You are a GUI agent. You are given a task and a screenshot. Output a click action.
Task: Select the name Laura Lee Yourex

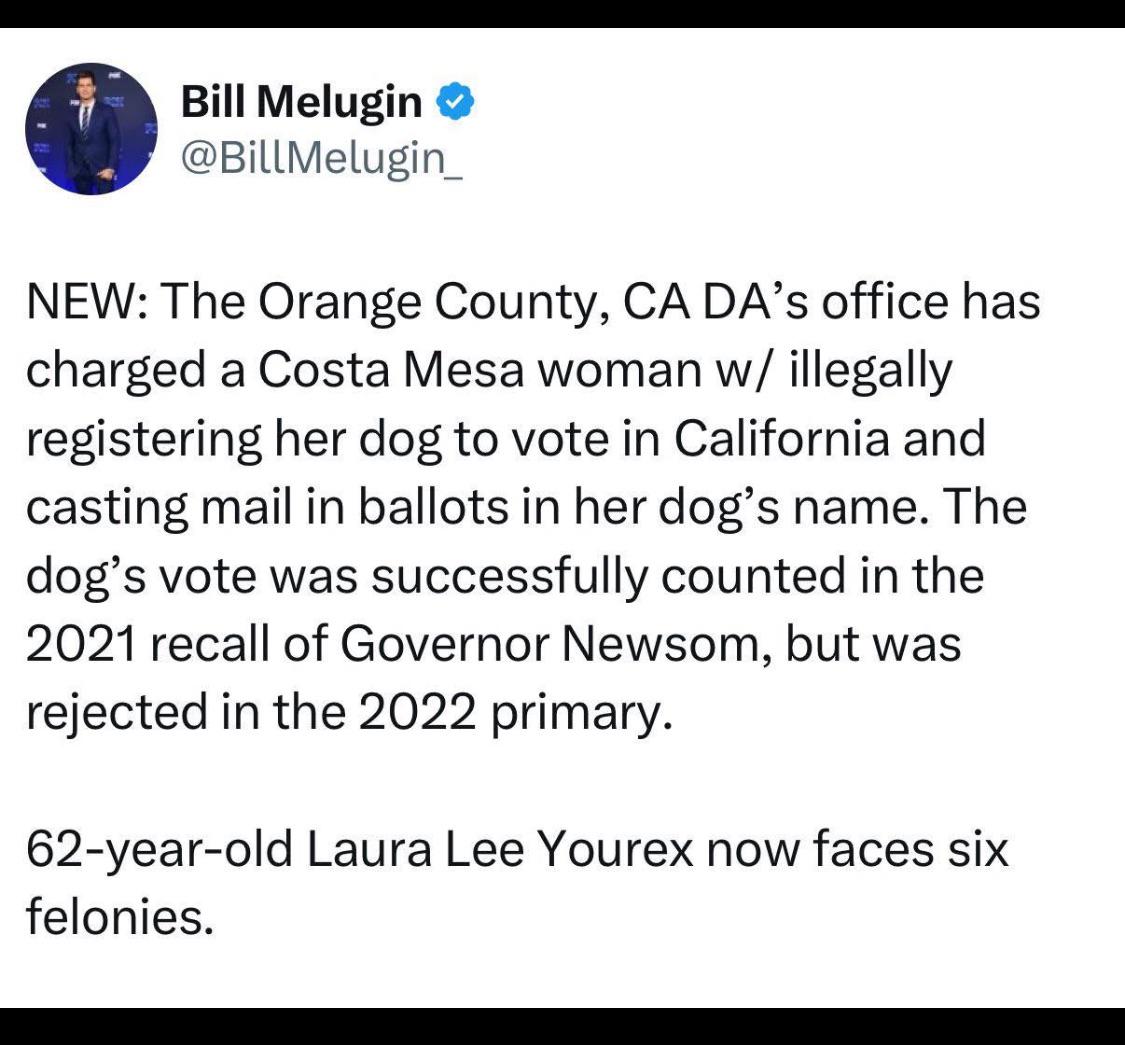501,848
